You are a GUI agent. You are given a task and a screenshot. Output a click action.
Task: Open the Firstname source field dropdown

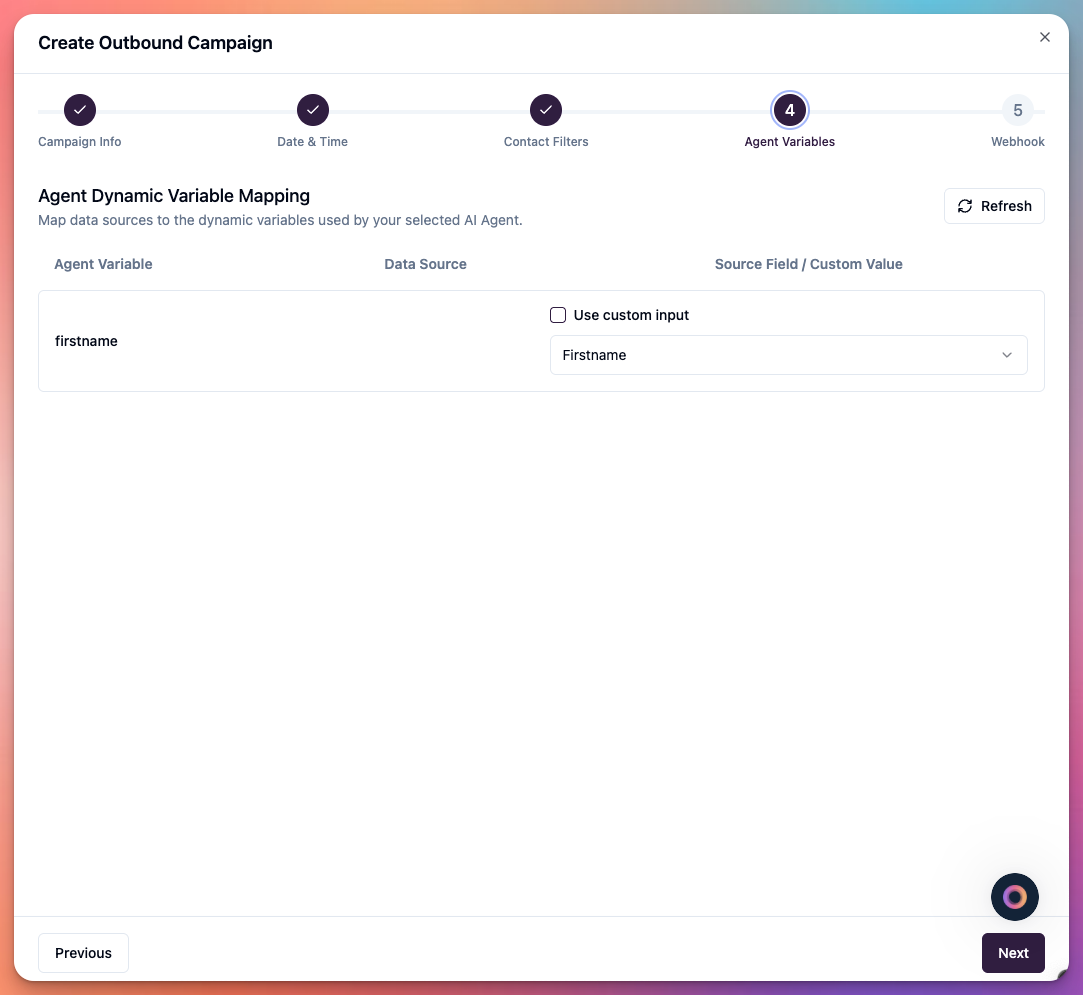pyautogui.click(x=788, y=355)
